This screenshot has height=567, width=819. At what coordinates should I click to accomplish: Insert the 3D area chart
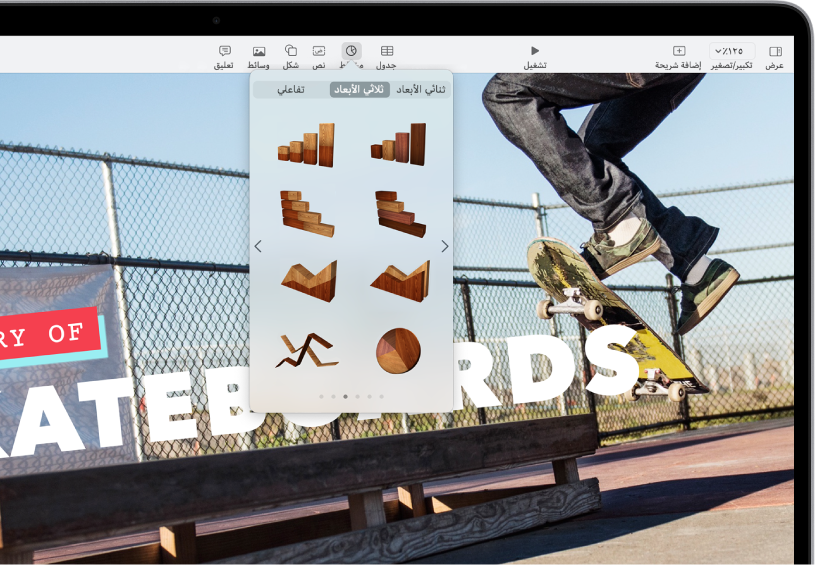401,281
